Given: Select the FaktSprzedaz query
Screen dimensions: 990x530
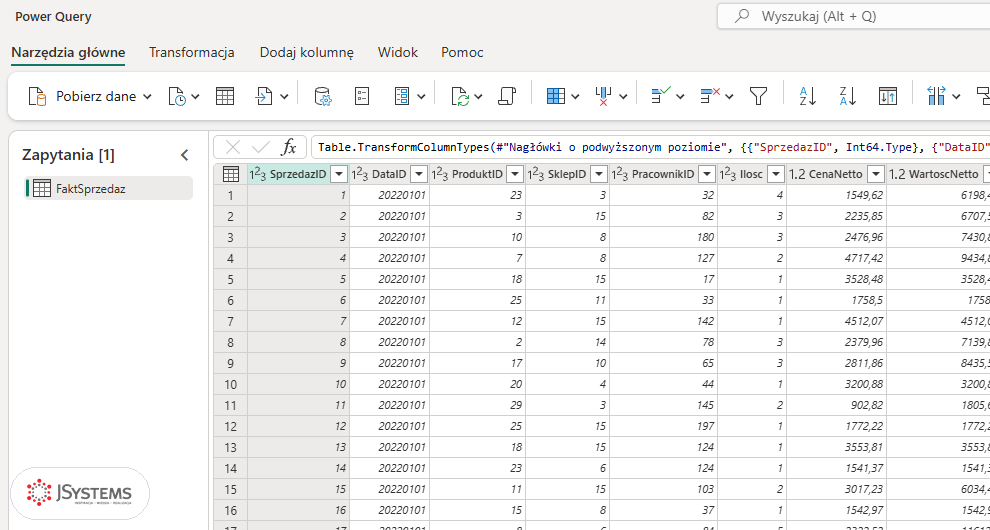Looking at the screenshot, I should 109,188.
